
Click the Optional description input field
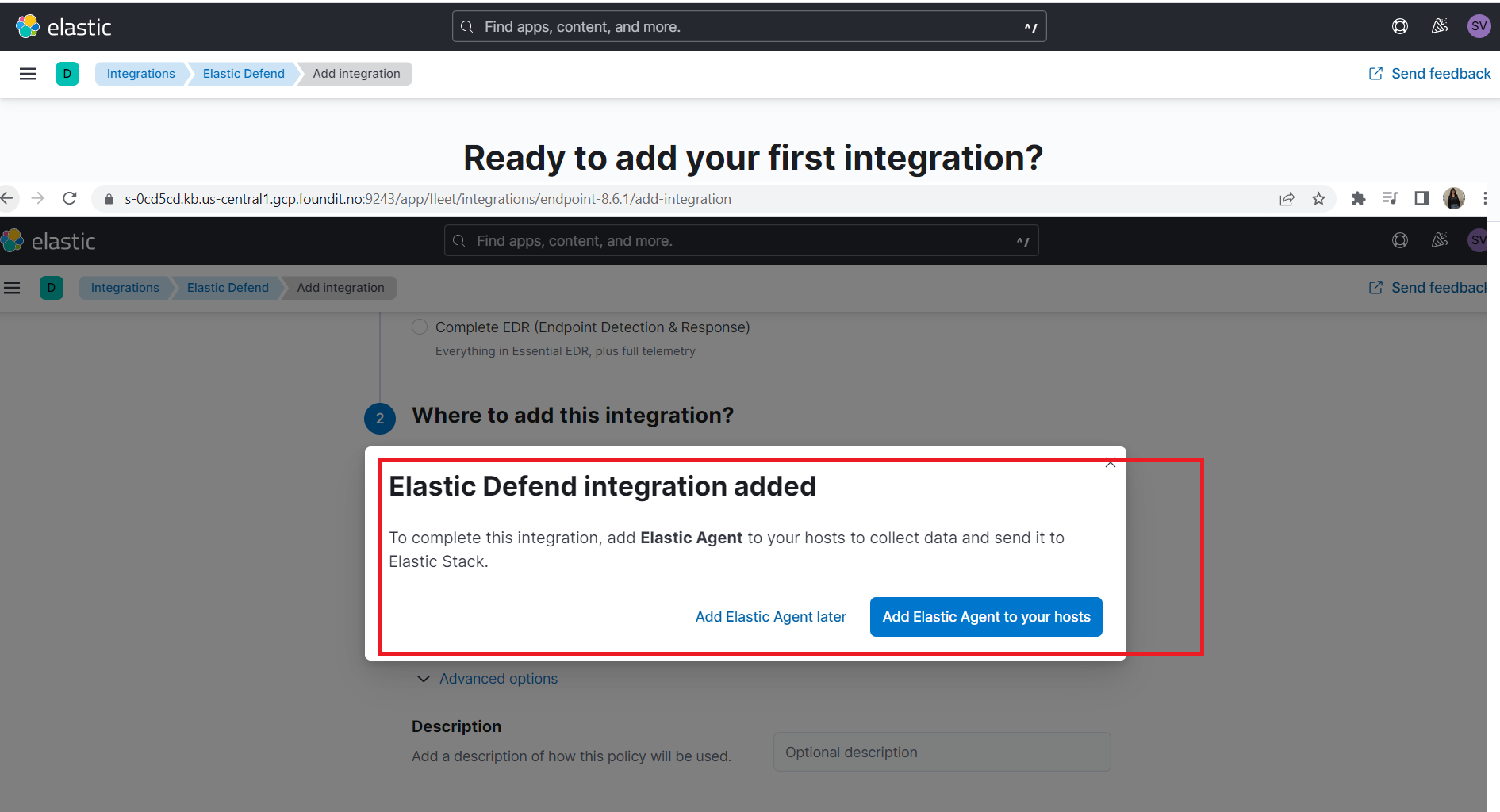[x=942, y=753]
